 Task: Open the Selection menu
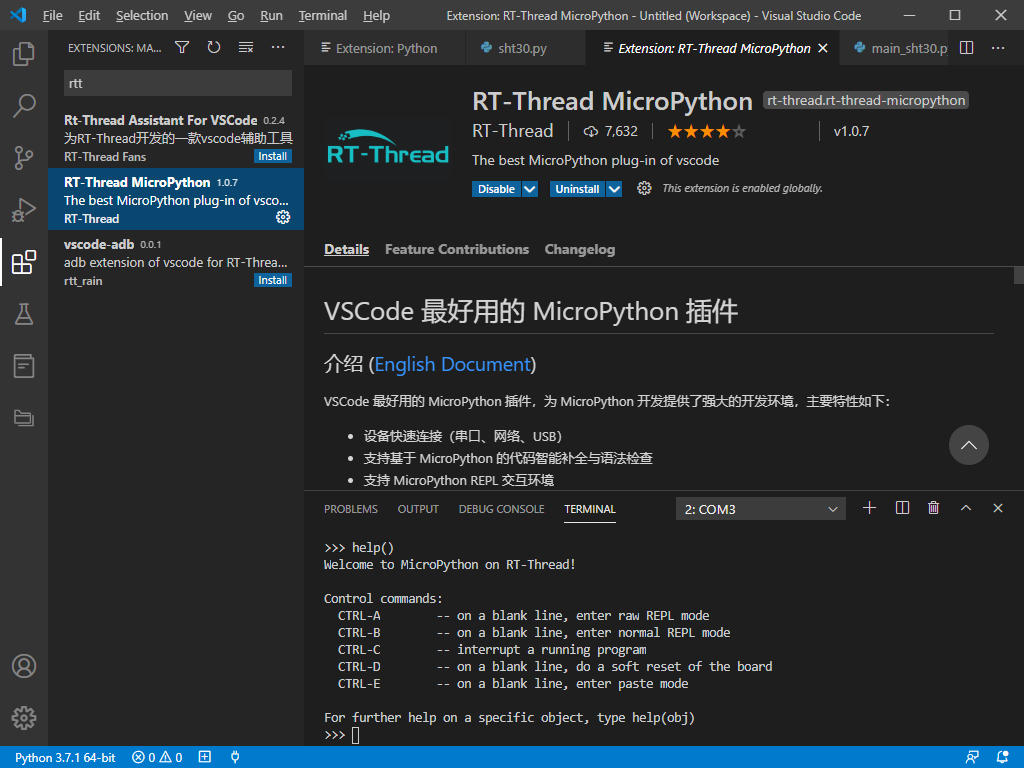pyautogui.click(x=142, y=15)
